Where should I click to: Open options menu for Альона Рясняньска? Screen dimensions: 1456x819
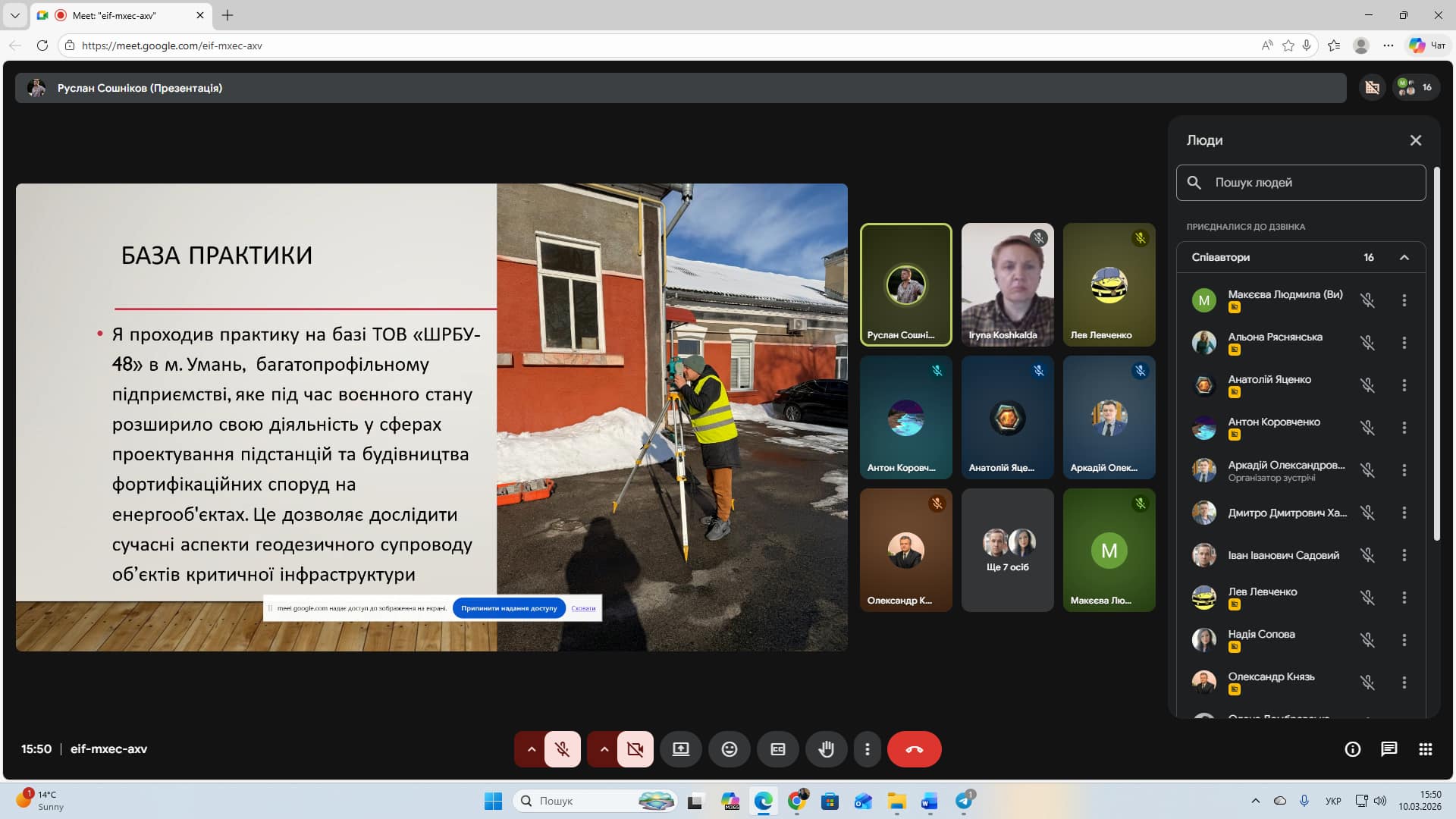(1404, 343)
